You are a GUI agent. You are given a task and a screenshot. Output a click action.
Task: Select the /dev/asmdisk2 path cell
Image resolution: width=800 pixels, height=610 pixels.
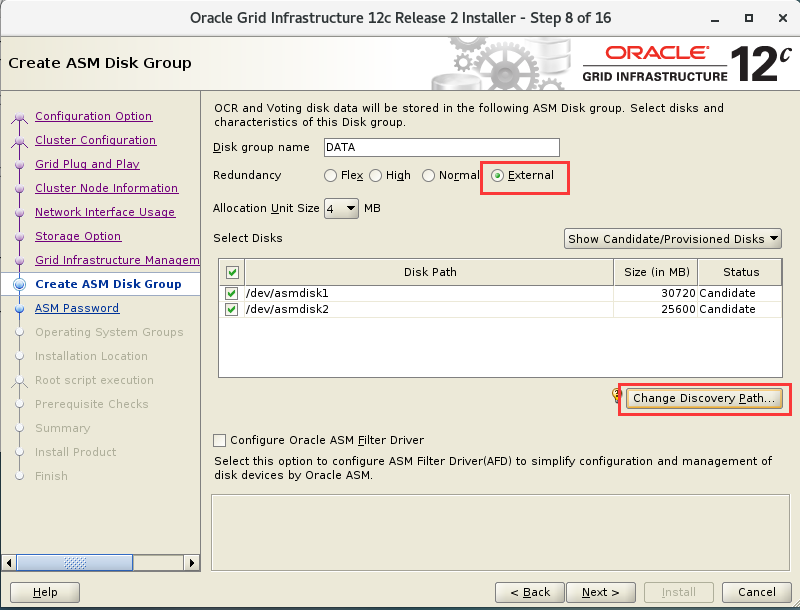click(429, 309)
